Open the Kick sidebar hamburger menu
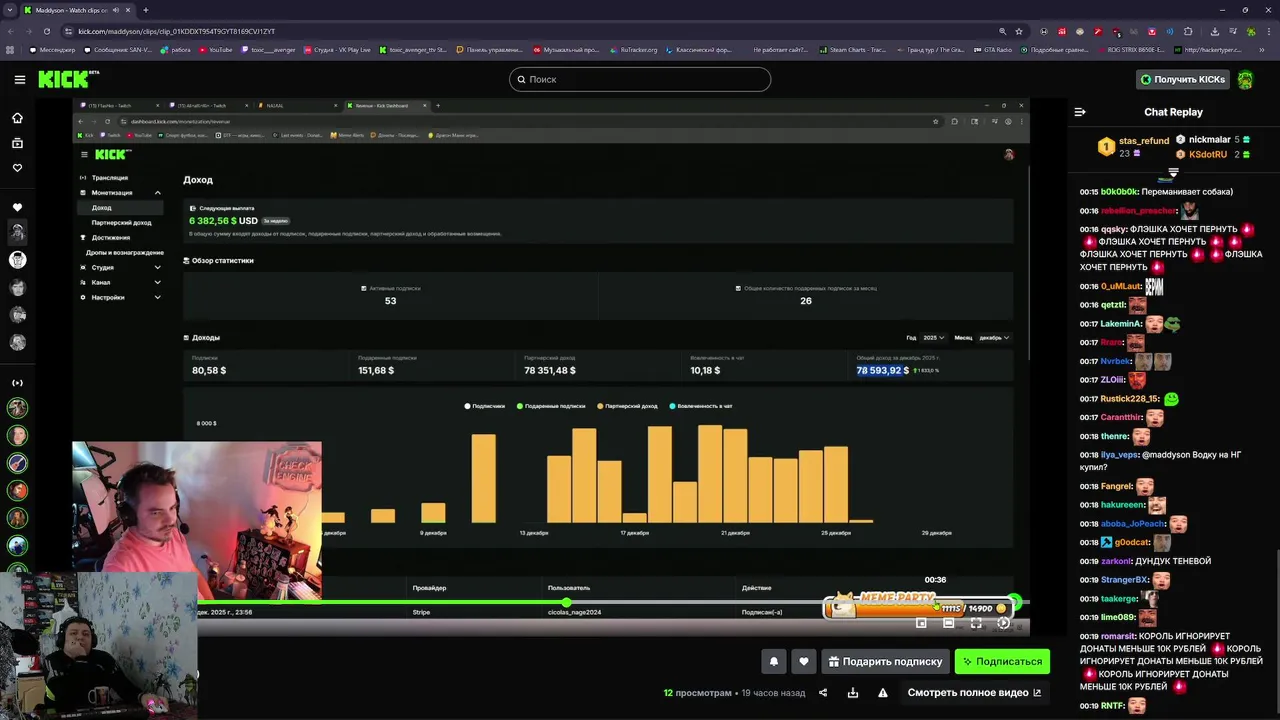The height and width of the screenshot is (720, 1280). (x=19, y=79)
